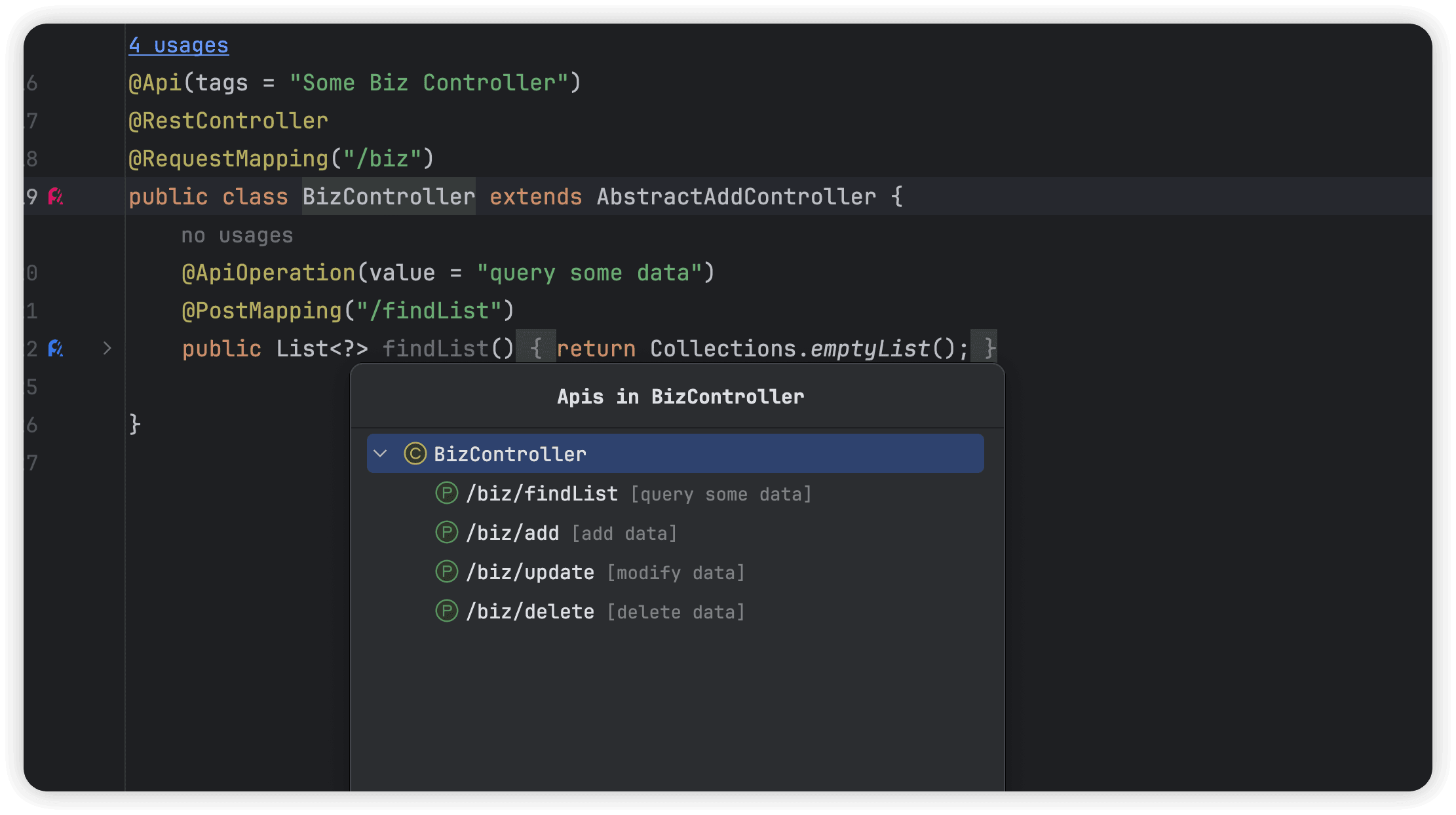Click the class icon next to BizController
The image size is (1456, 815).
pyautogui.click(x=415, y=453)
